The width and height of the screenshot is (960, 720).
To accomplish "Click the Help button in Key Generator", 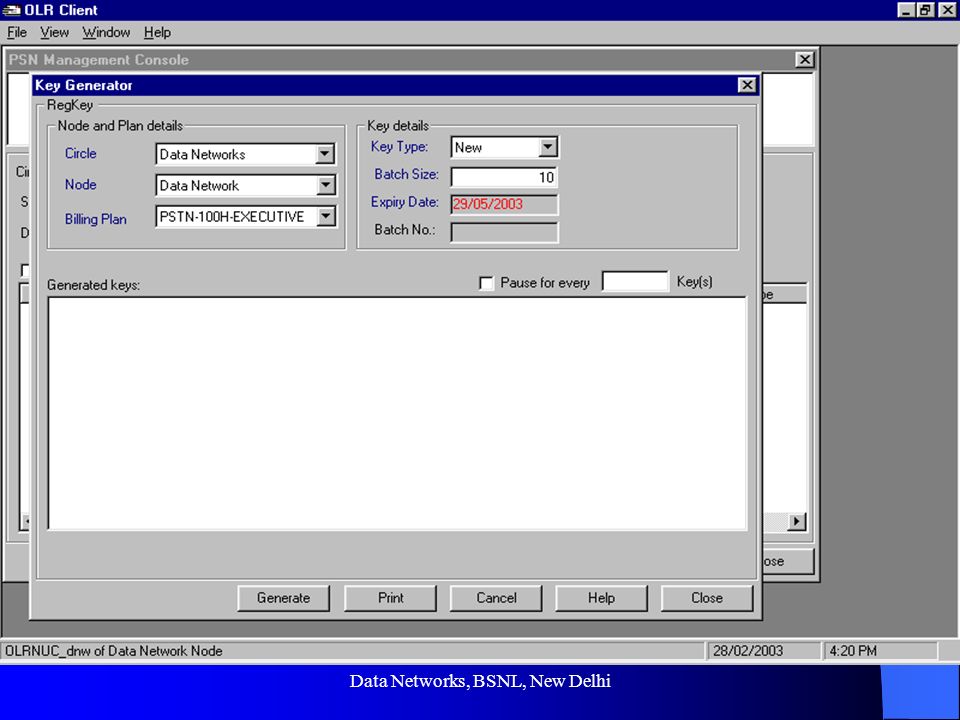I will pos(601,598).
